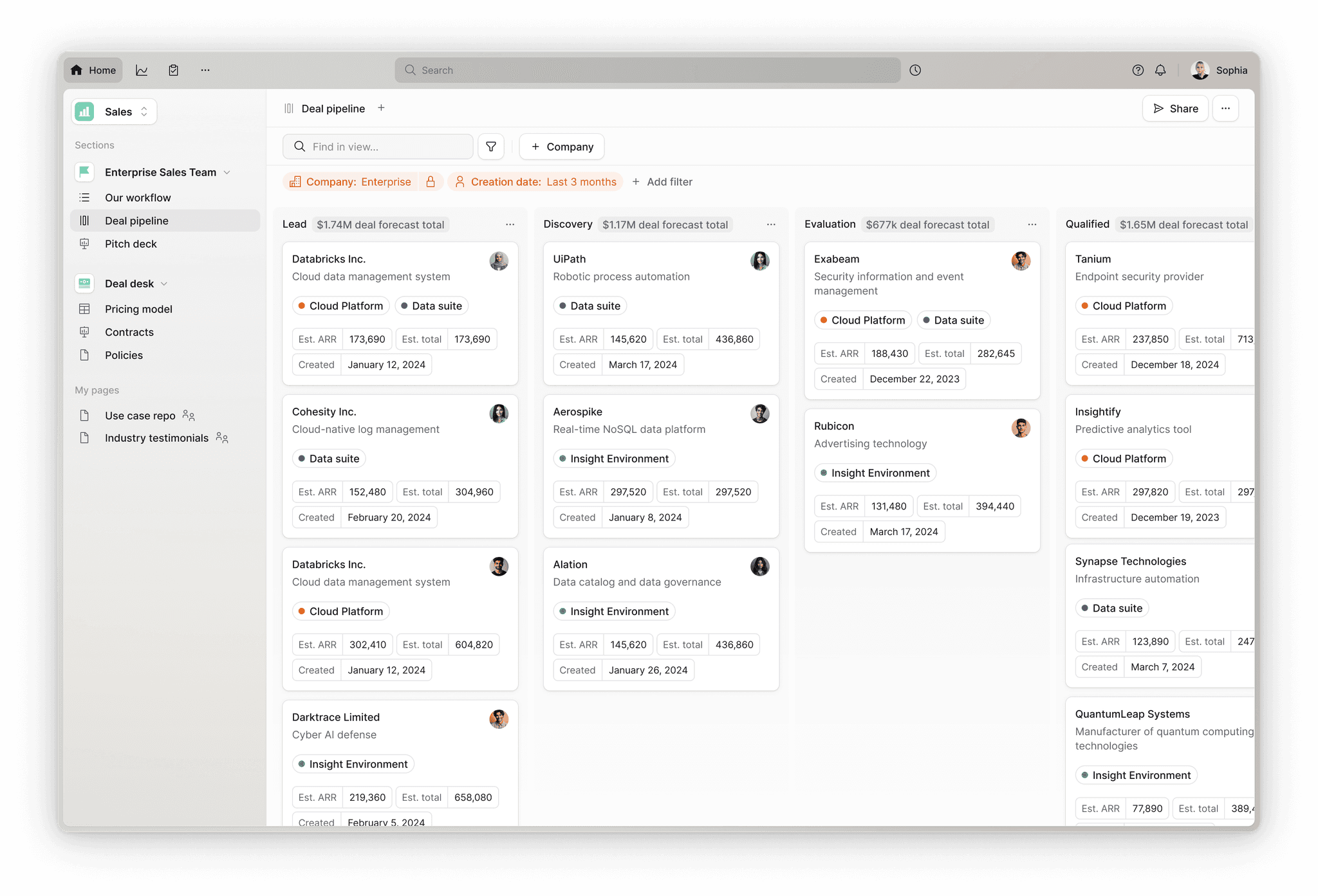Go to the Home tab
The image size is (1318, 896).
[93, 70]
